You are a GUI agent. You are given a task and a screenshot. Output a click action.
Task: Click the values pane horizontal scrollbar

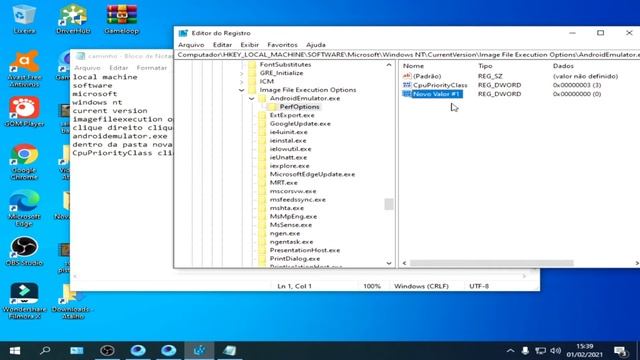[x=491, y=263]
